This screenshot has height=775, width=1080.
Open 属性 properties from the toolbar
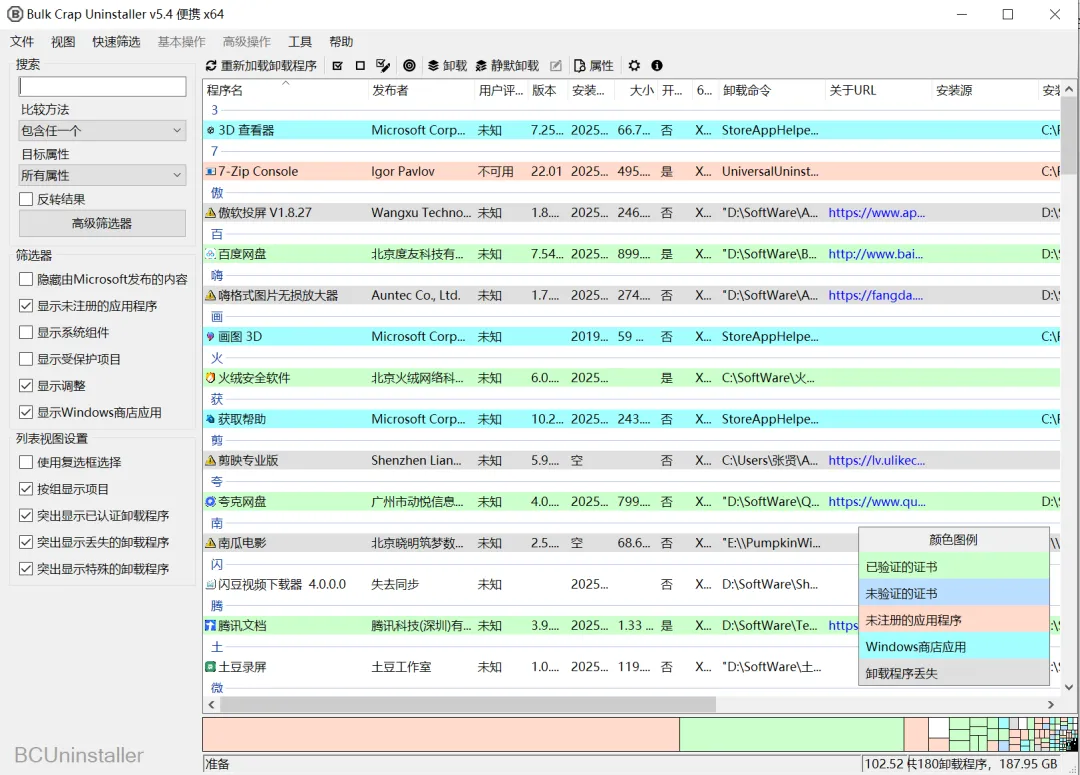[594, 65]
